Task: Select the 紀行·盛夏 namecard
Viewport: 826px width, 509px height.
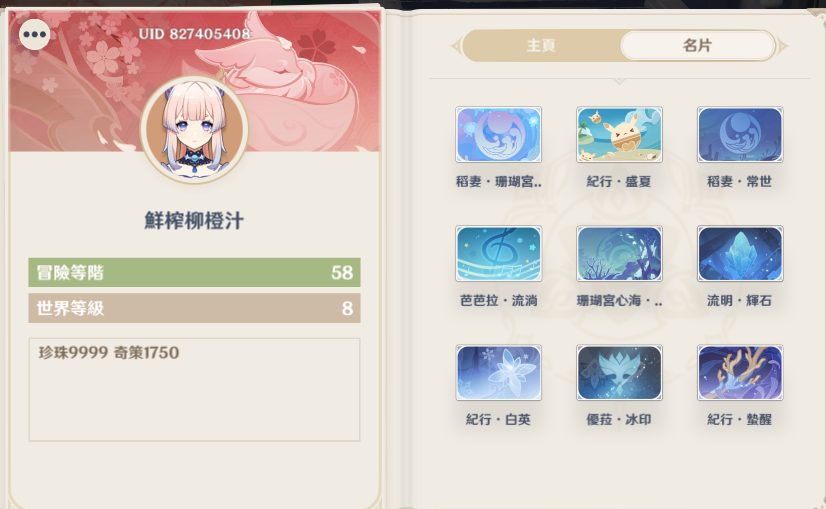Action: point(619,134)
